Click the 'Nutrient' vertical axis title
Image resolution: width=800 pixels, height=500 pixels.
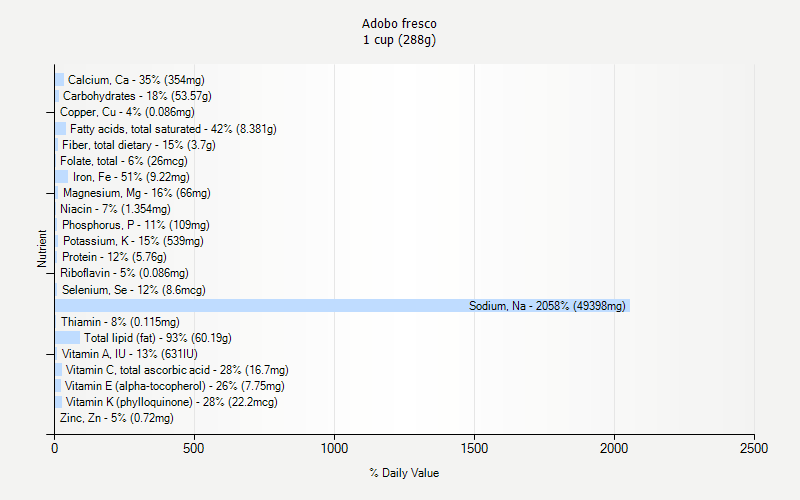coord(43,249)
